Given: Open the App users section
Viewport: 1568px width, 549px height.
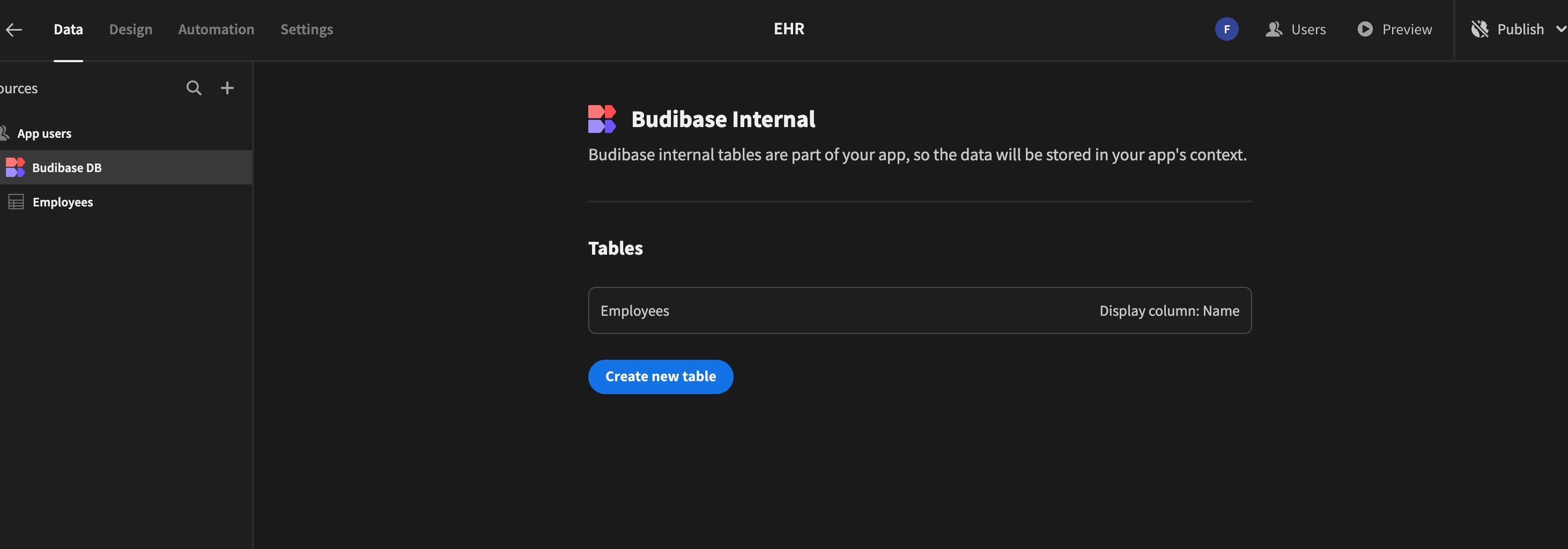Looking at the screenshot, I should coord(44,132).
